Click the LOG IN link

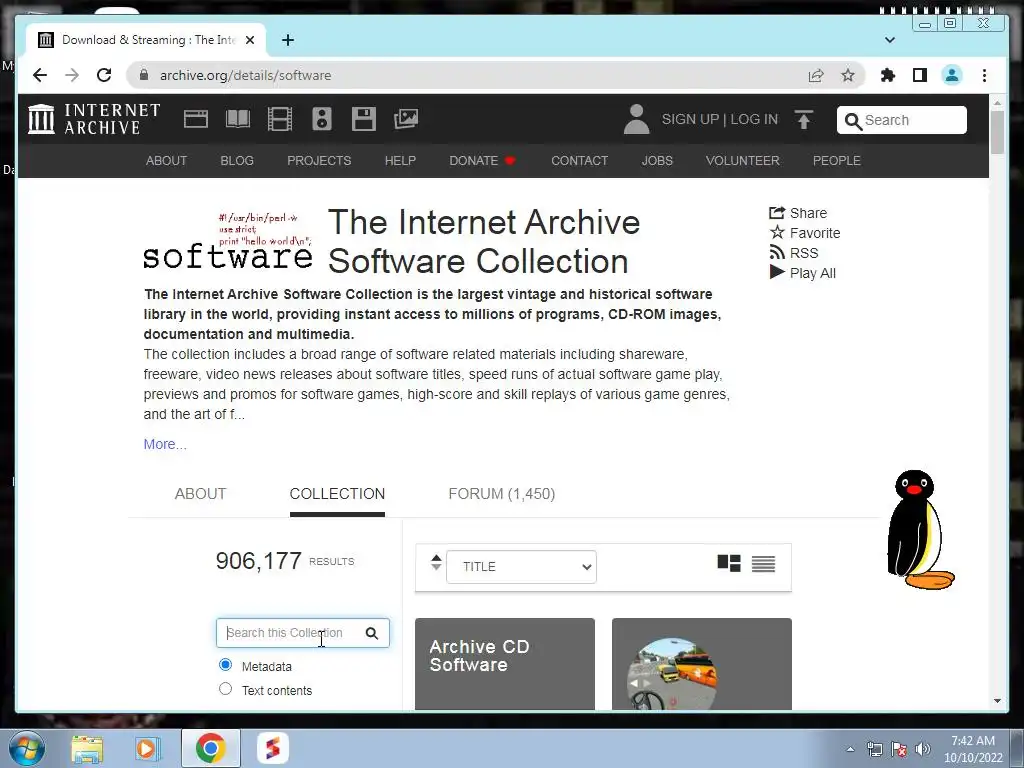[754, 119]
